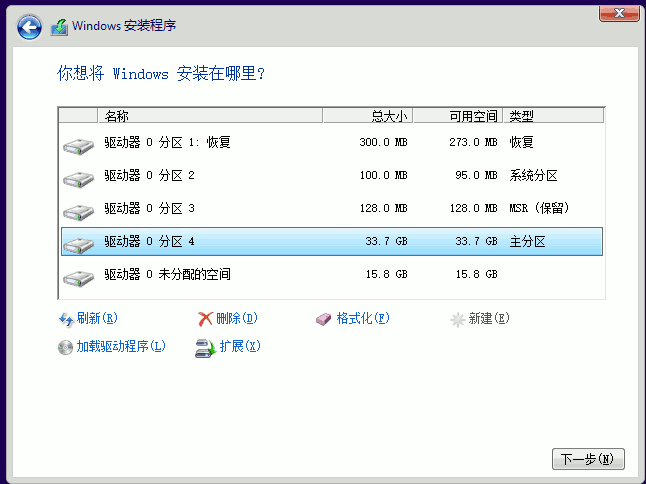
Task: Click the 95.0 MB free space cell
Action: pyautogui.click(x=476, y=175)
